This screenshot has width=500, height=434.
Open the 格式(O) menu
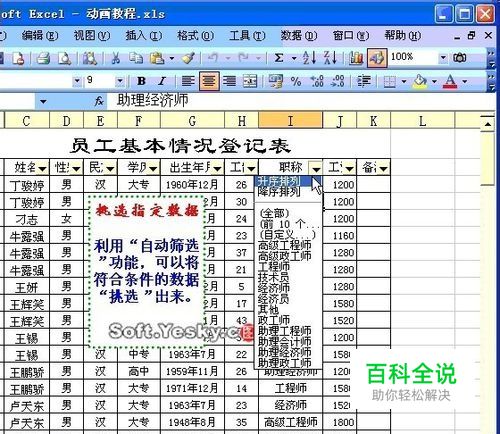(195, 35)
